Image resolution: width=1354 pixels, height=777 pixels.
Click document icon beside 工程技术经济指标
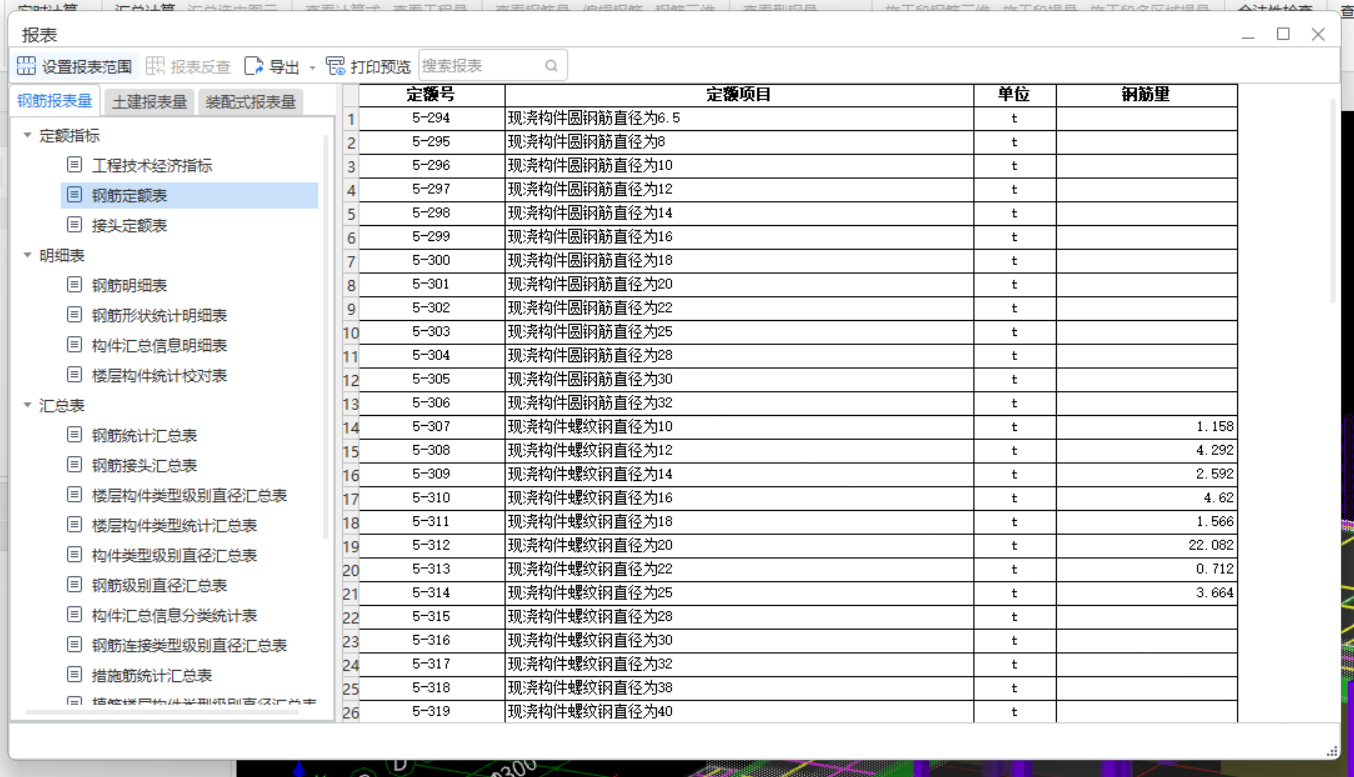(74, 165)
